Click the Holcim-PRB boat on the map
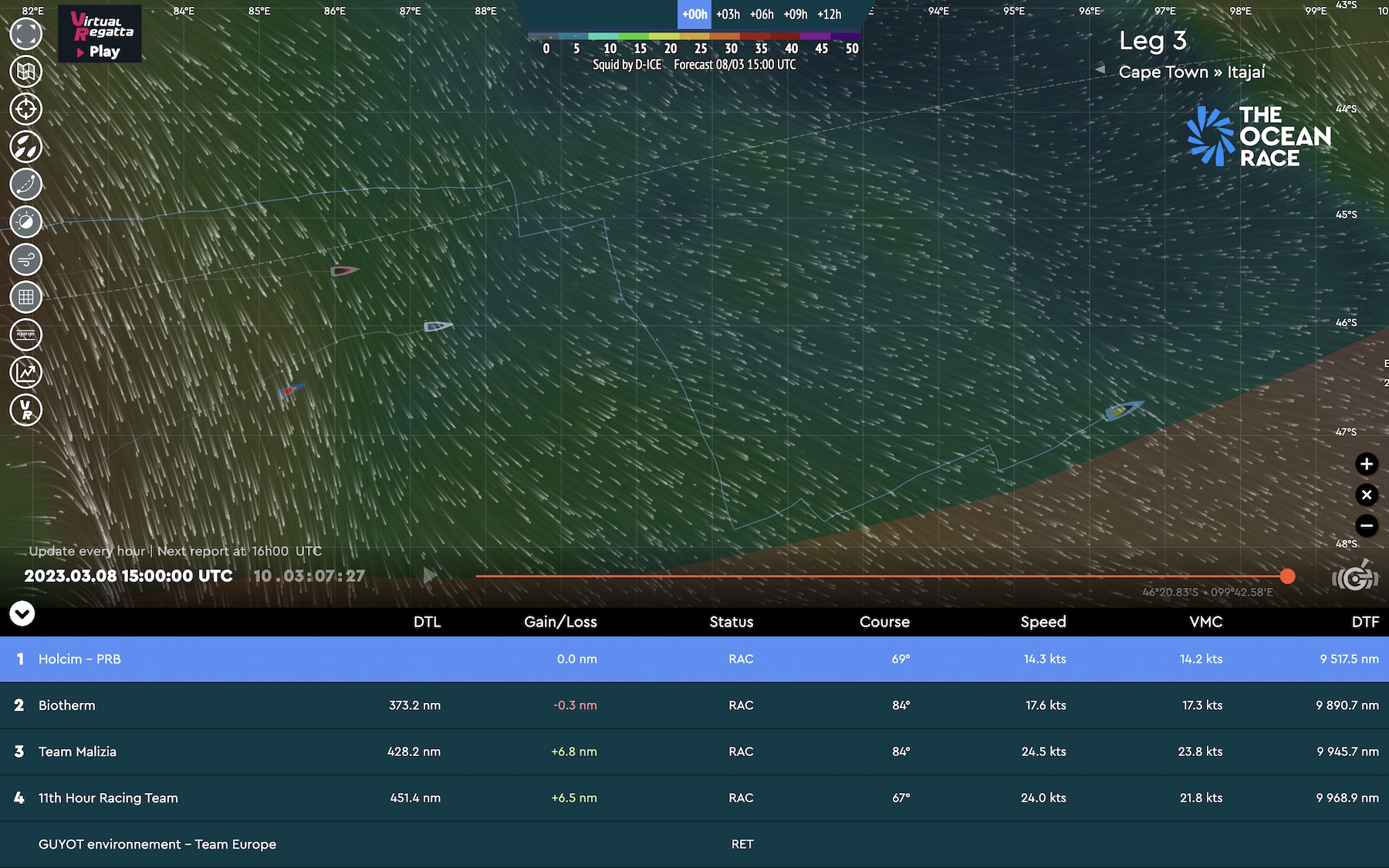This screenshot has height=868, width=1389. (1124, 410)
